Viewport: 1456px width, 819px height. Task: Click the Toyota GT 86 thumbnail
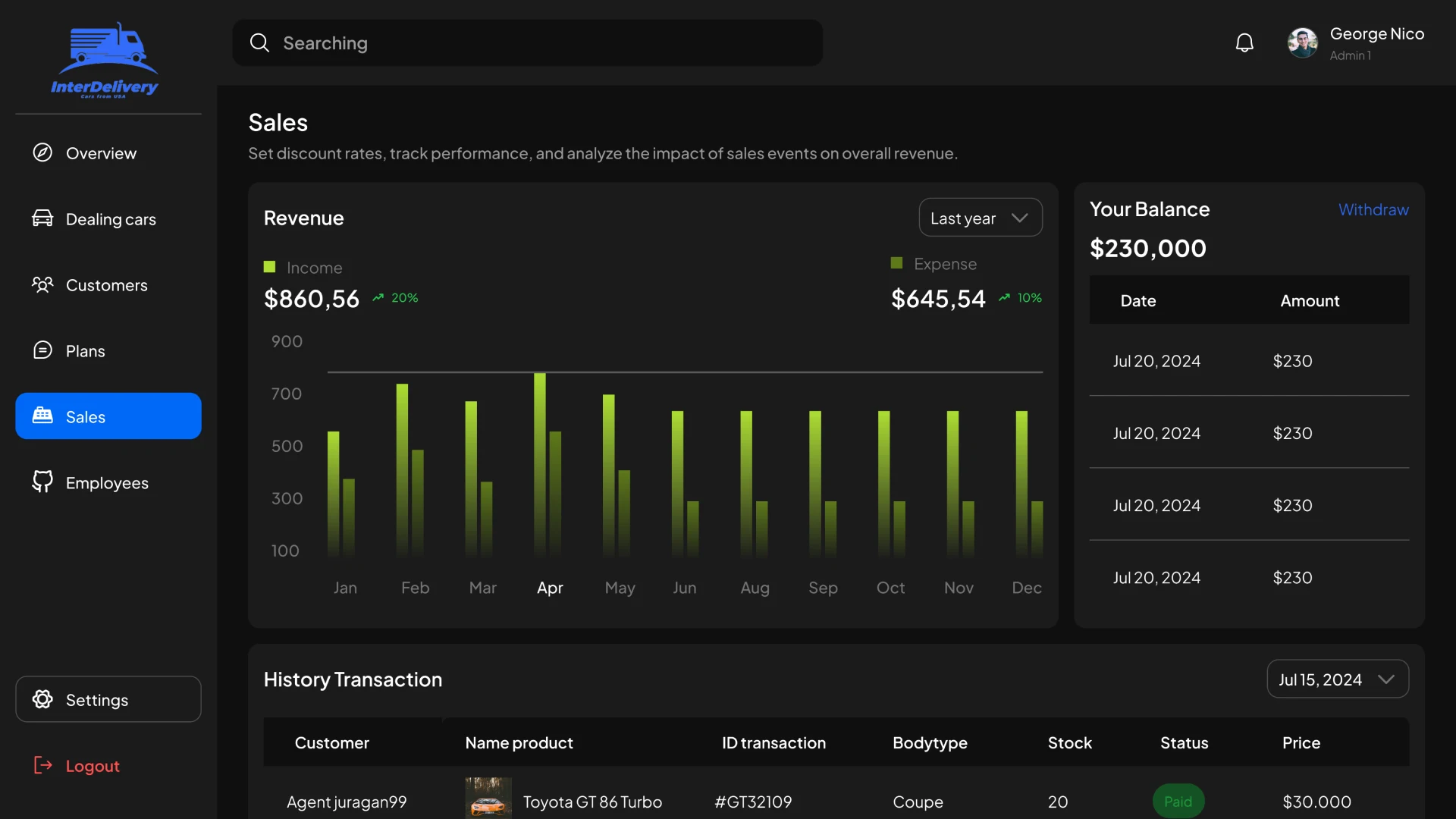point(488,799)
